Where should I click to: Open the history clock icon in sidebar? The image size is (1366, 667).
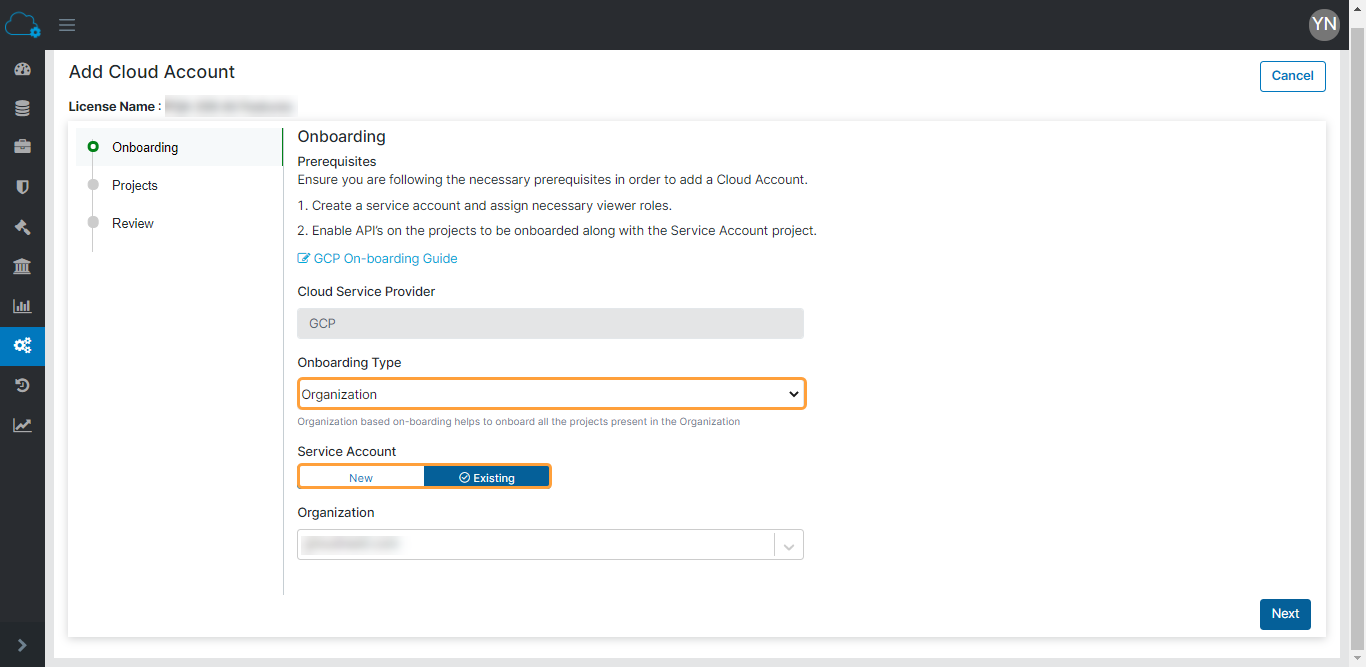point(22,385)
